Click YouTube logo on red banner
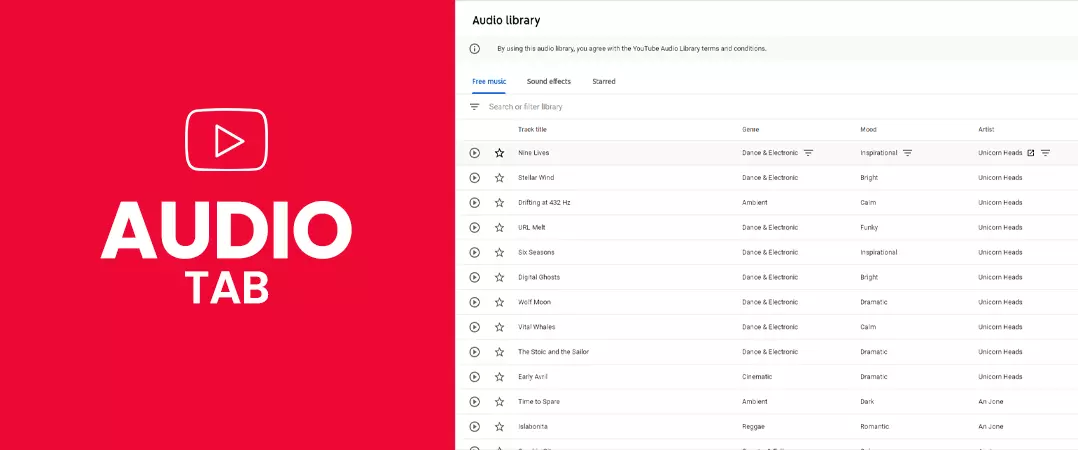Image resolution: width=1078 pixels, height=450 pixels. click(226, 139)
